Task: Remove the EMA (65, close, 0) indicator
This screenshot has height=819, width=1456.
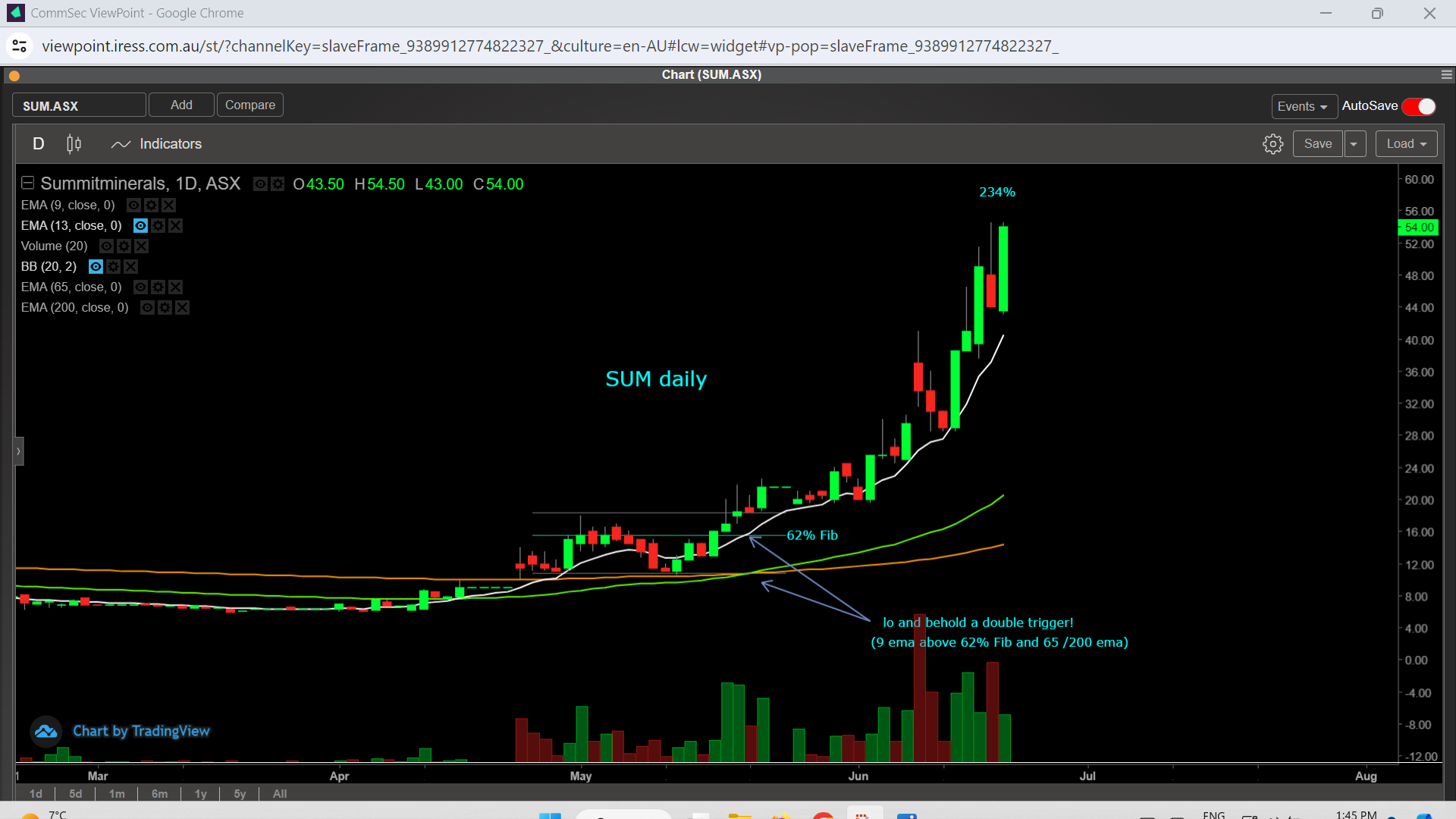Action: click(x=175, y=287)
